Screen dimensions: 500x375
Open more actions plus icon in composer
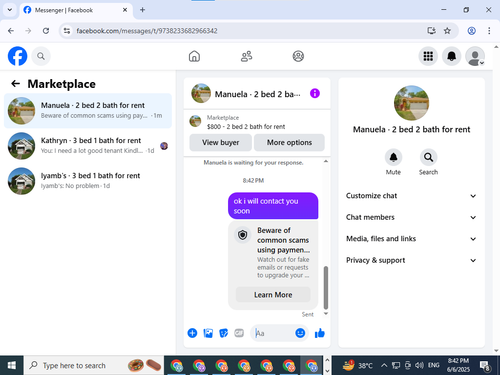coord(192,333)
